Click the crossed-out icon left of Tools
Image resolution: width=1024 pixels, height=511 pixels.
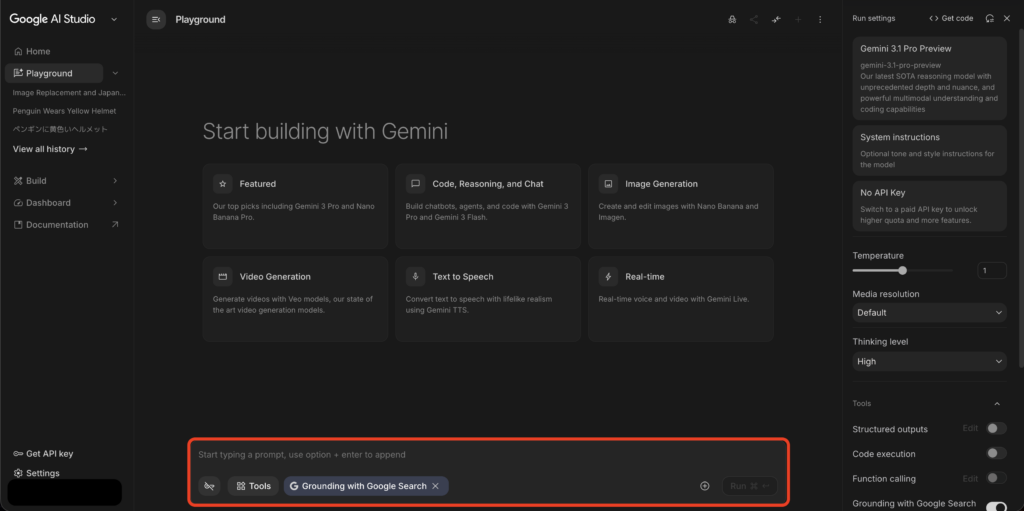coord(209,486)
